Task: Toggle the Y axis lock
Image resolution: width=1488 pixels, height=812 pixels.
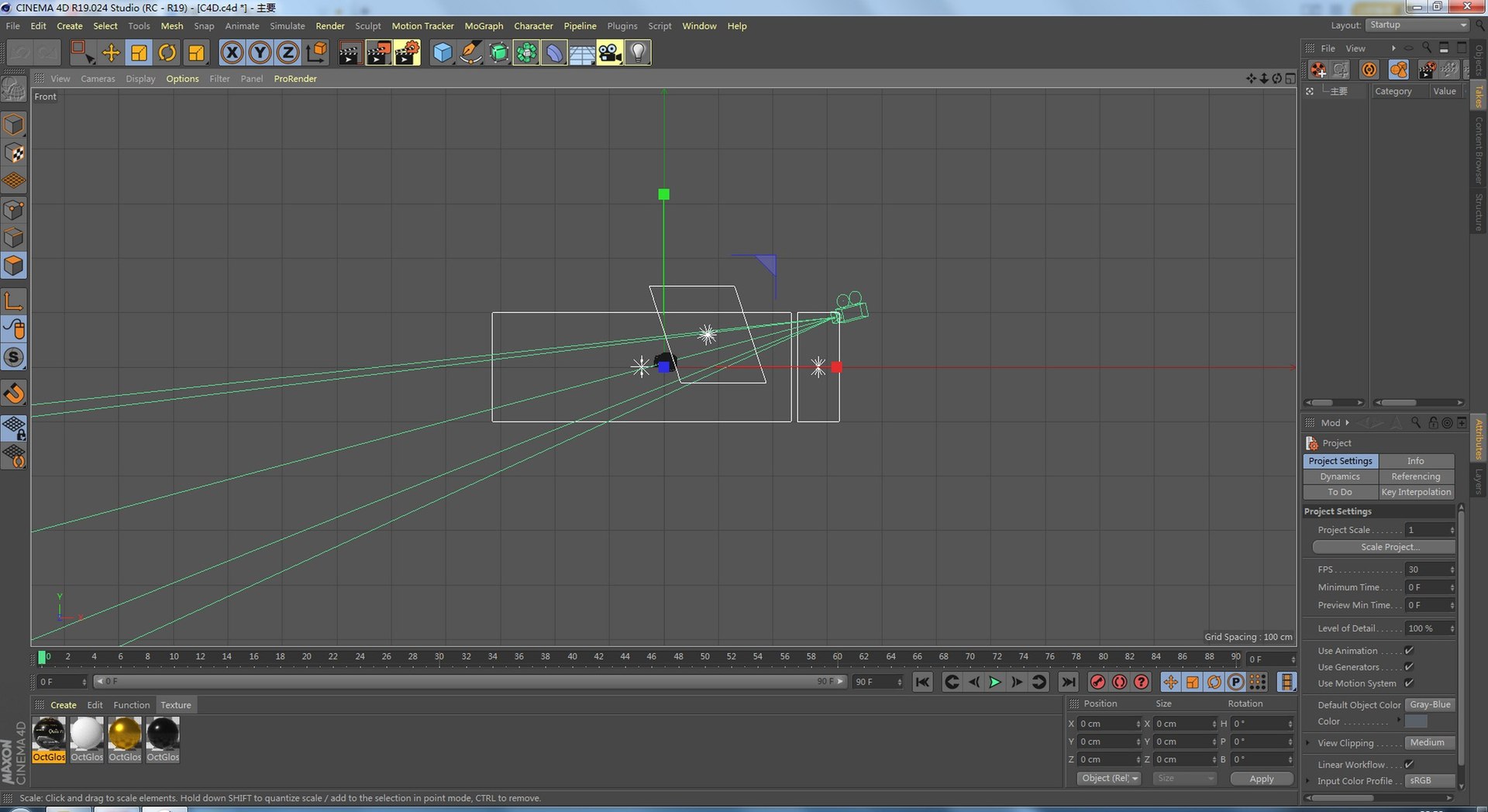Action: point(260,53)
